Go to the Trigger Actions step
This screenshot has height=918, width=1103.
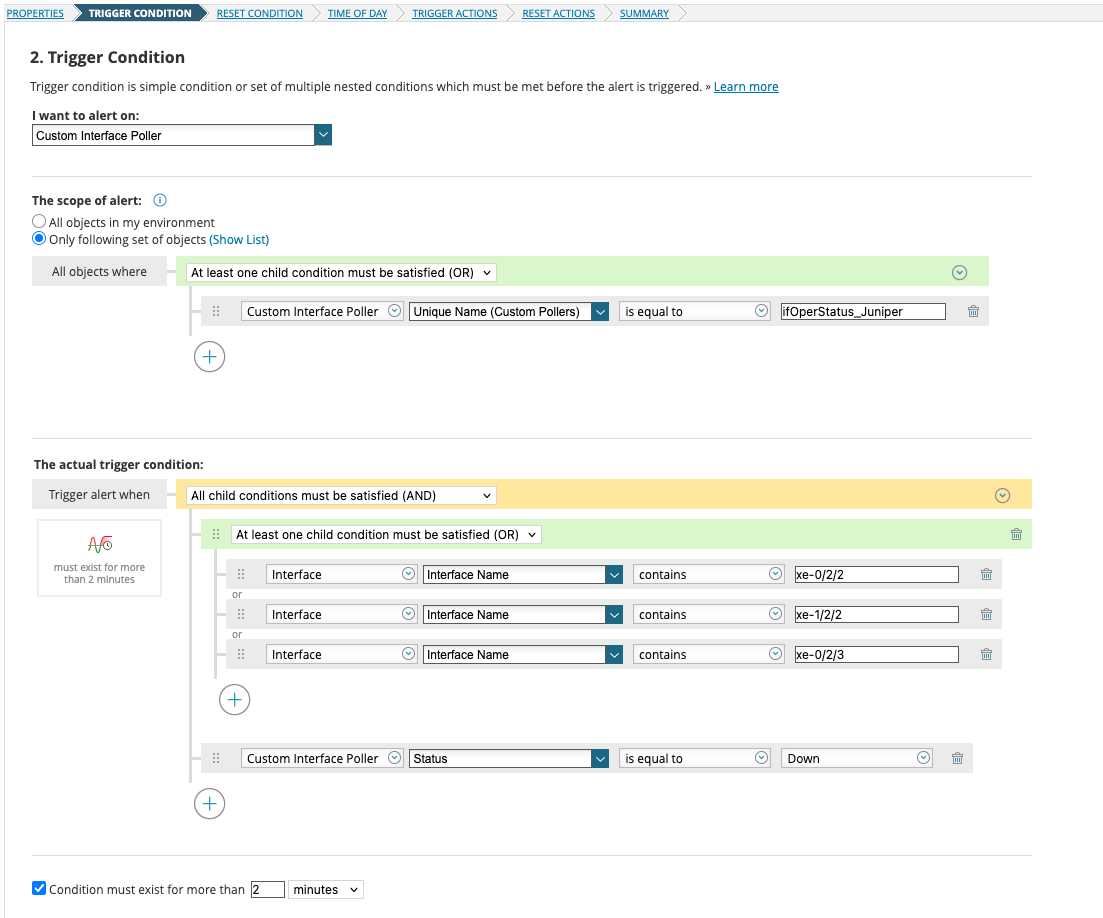[454, 13]
